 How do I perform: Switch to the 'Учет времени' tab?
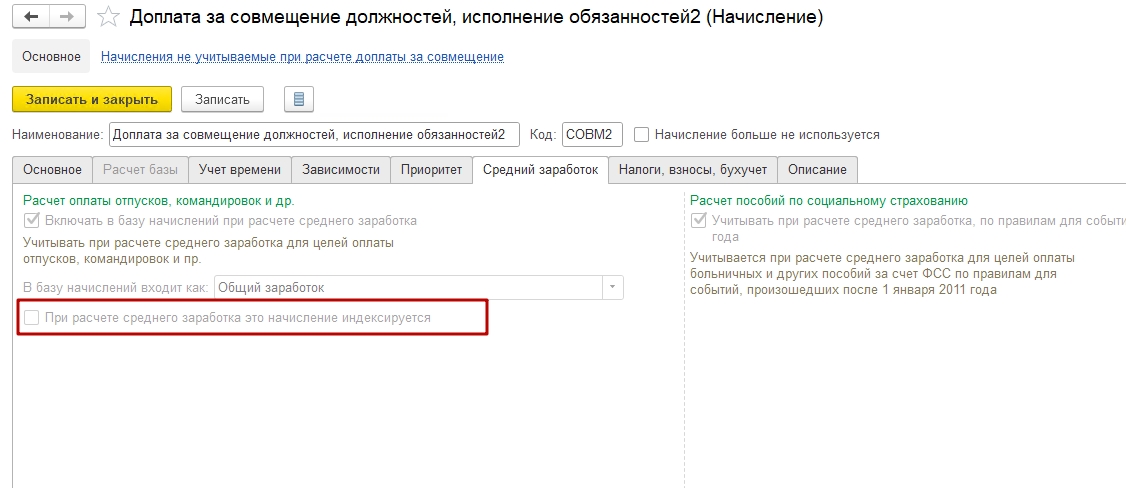[x=241, y=170]
